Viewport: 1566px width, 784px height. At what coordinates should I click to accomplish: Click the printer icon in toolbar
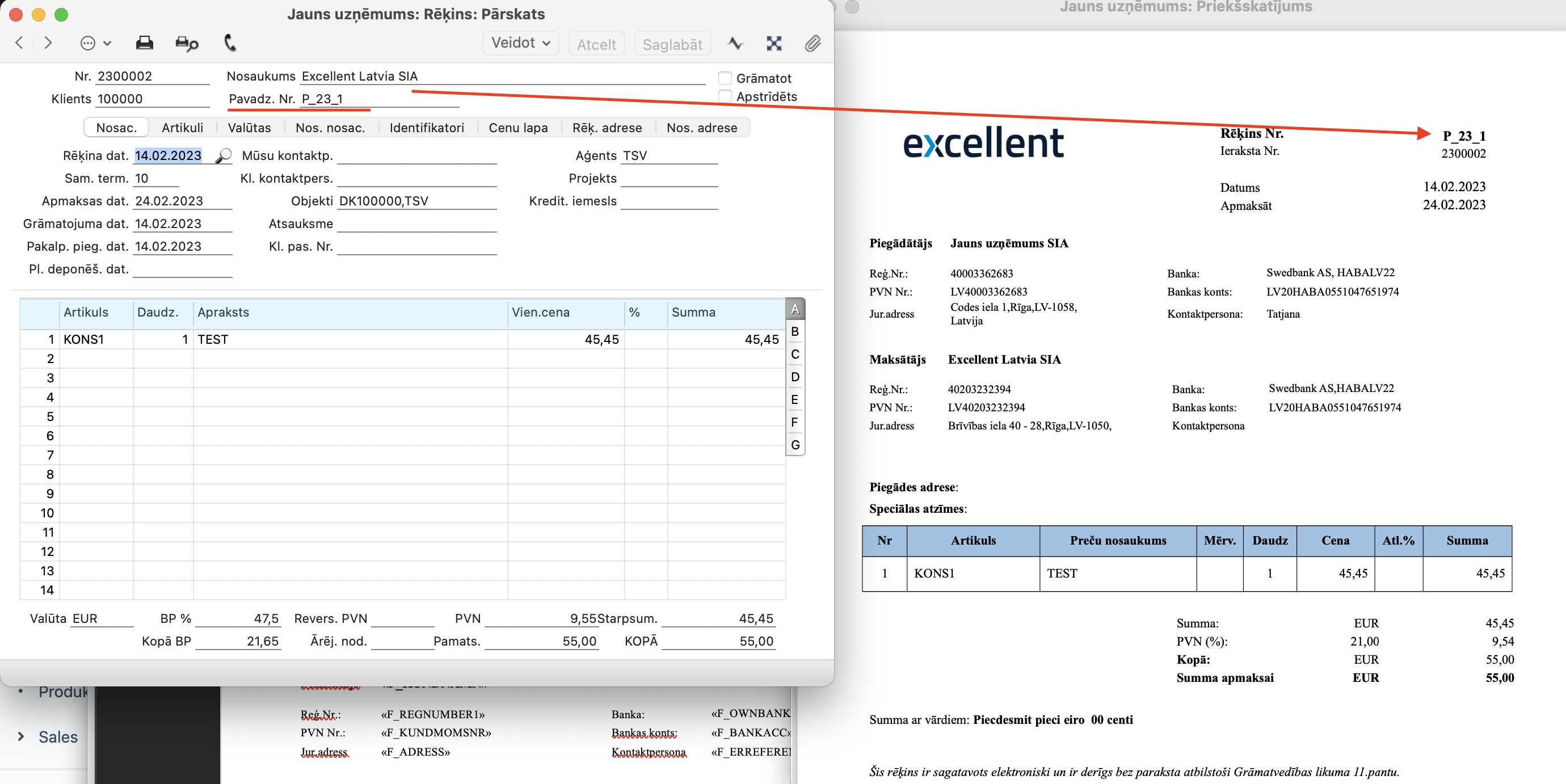[x=144, y=43]
